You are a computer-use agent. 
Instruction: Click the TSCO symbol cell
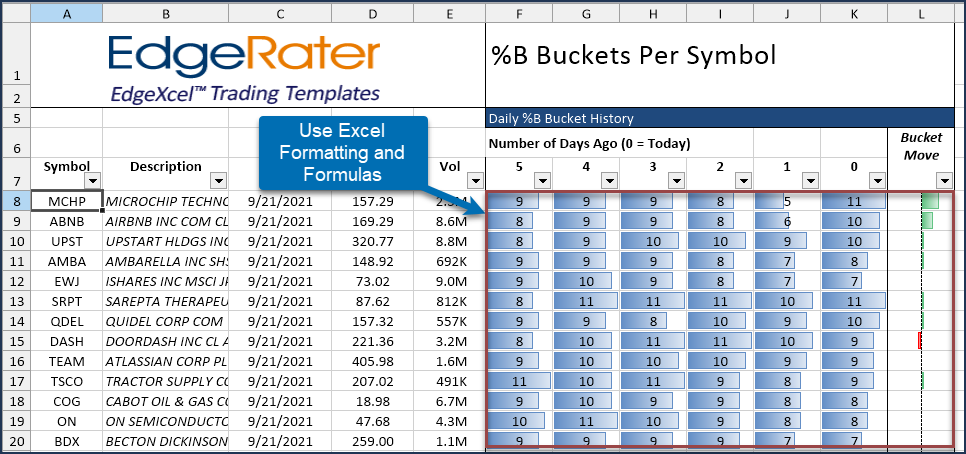(67, 381)
